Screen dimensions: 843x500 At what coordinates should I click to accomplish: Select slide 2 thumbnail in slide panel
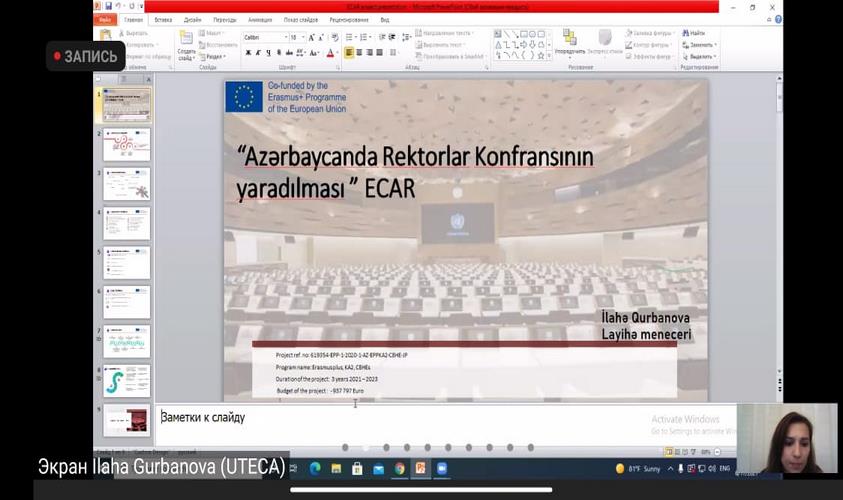click(127, 145)
